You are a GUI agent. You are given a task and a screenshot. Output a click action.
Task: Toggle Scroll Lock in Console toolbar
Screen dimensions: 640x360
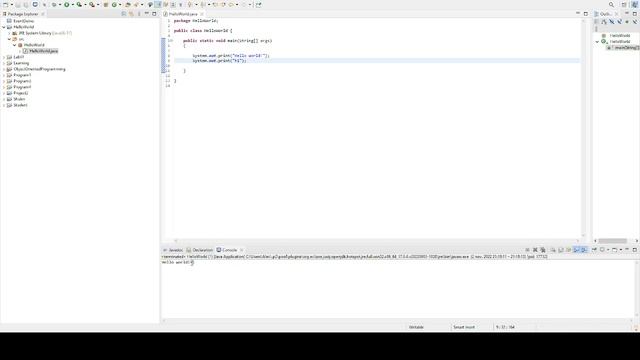click(x=560, y=250)
